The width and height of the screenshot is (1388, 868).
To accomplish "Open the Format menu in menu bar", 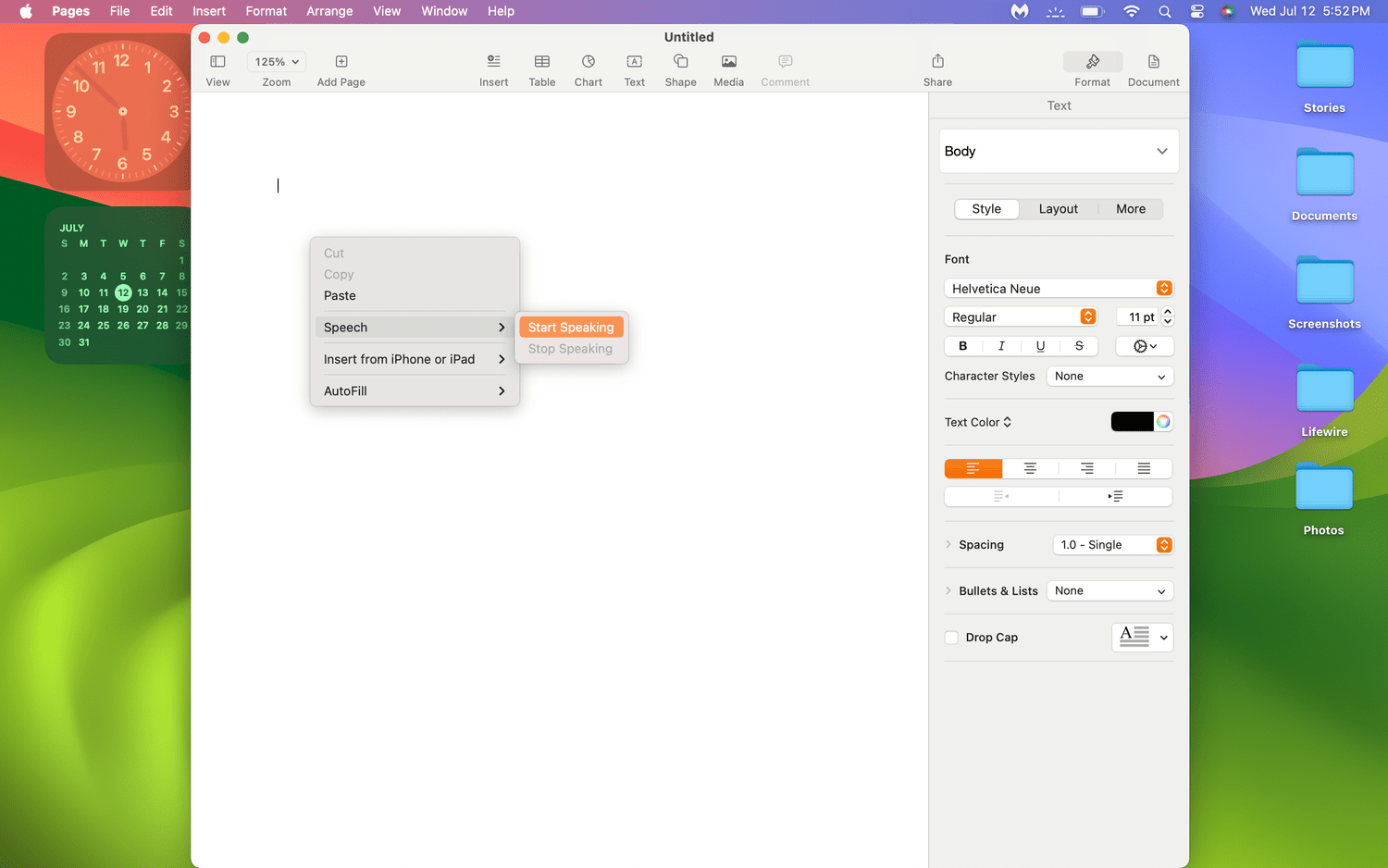I will (x=266, y=11).
